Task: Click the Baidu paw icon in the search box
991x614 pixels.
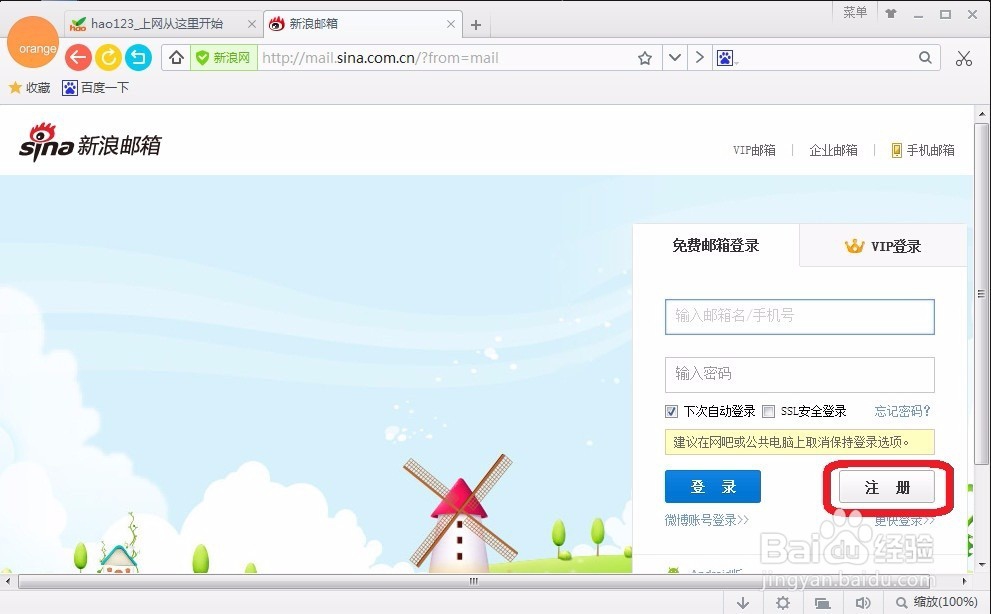Action: pos(726,59)
